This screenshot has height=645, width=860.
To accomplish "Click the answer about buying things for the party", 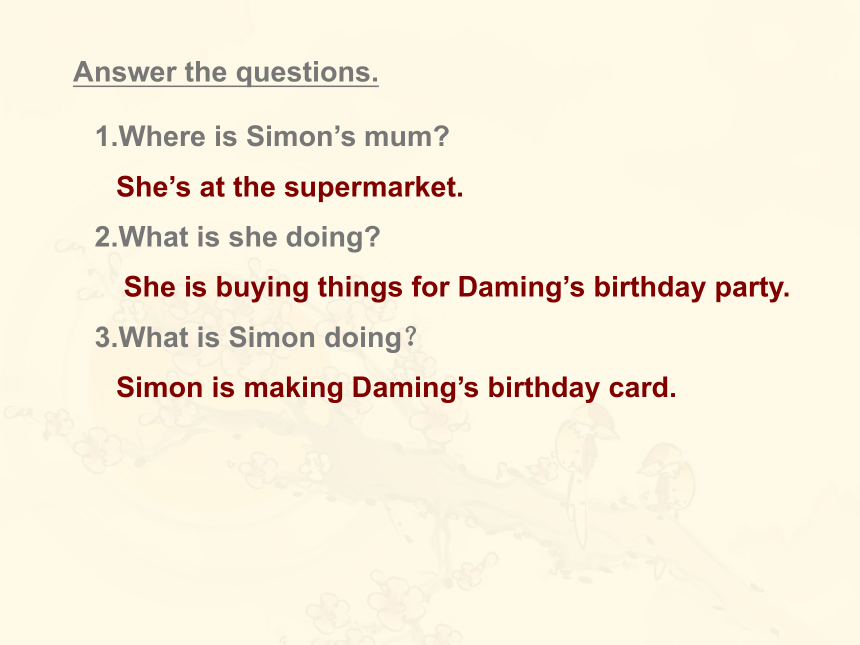I will tap(457, 287).
